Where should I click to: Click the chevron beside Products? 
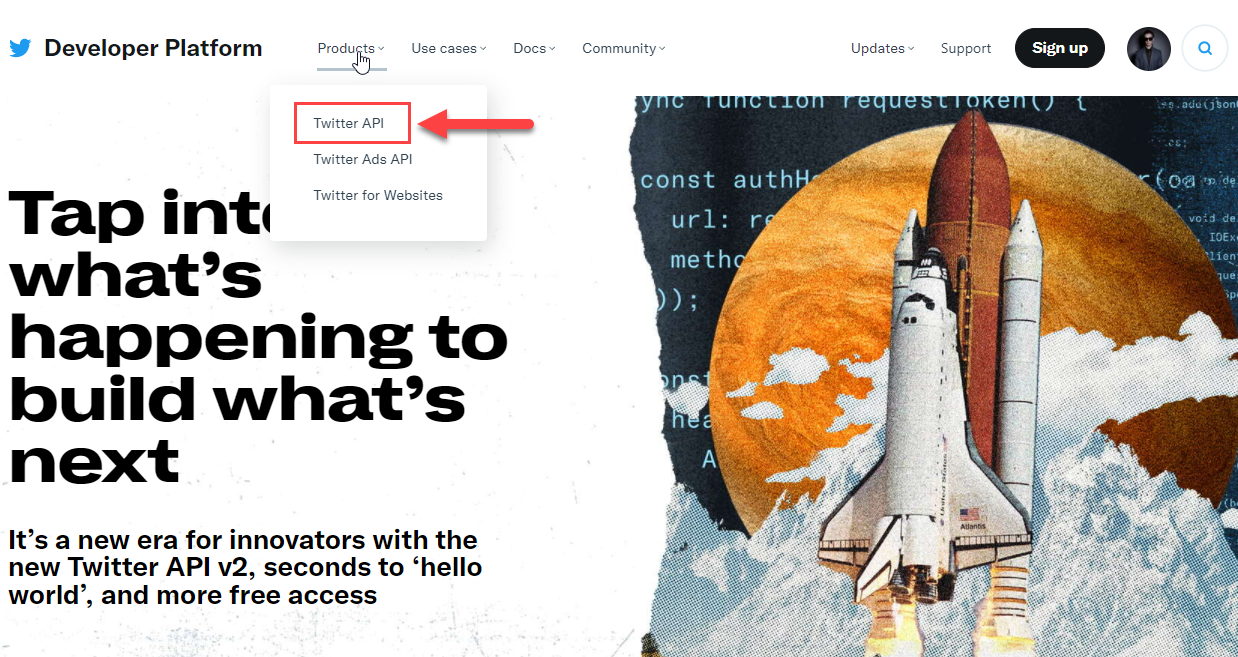(382, 49)
